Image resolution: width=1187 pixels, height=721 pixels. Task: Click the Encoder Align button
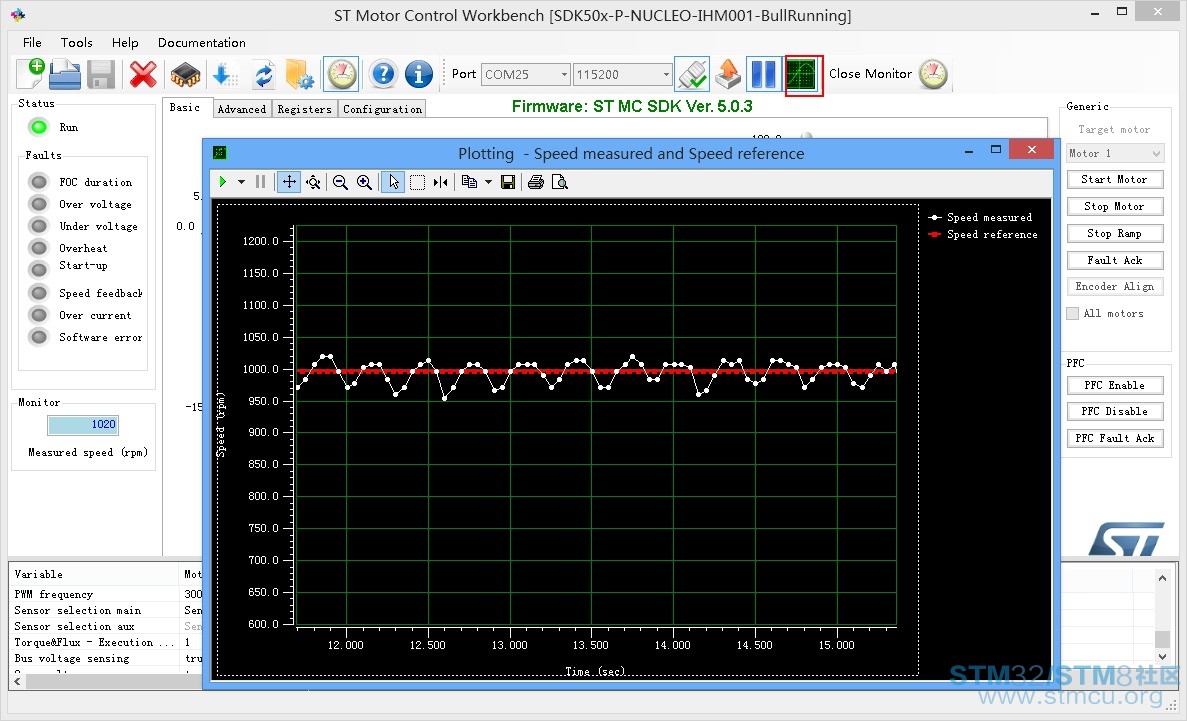(1114, 286)
